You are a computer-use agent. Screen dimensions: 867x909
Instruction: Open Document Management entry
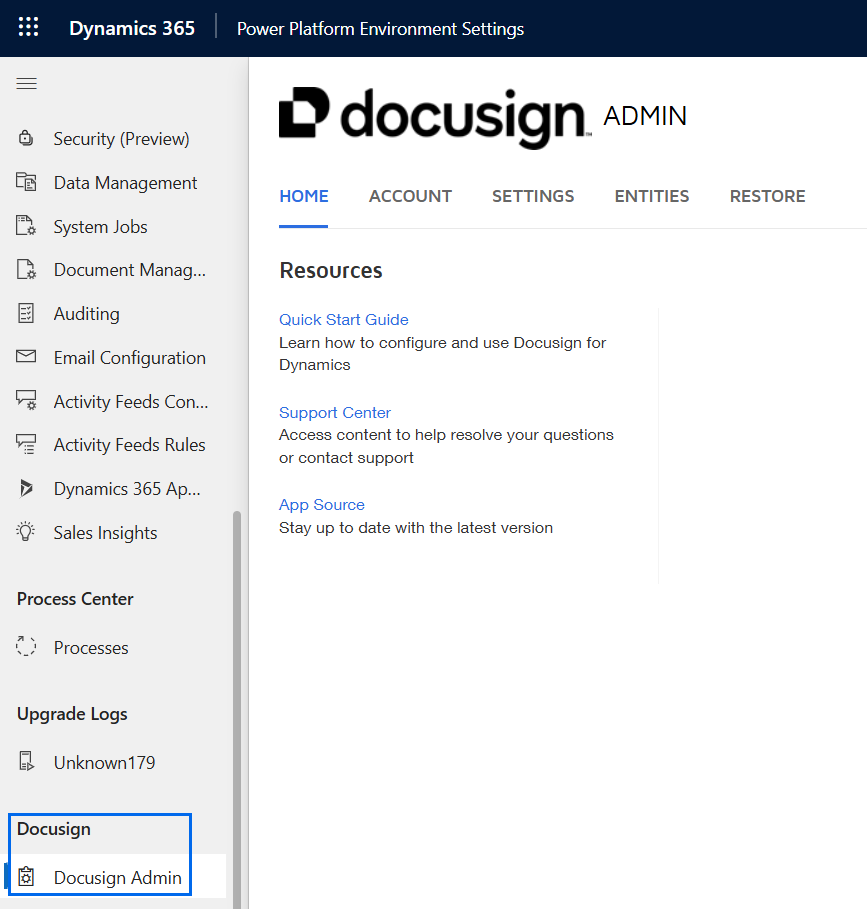click(x=129, y=270)
